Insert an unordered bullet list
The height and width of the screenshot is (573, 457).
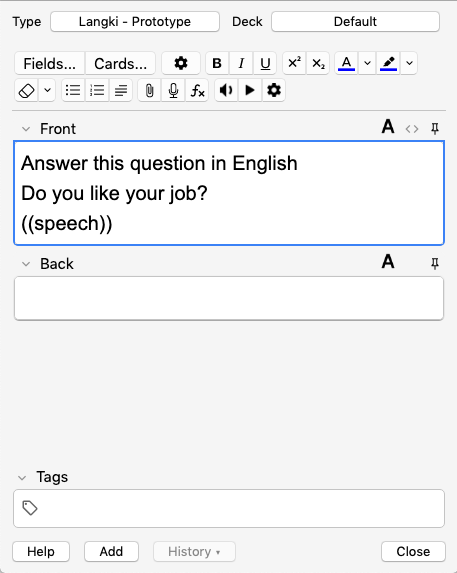pos(73,90)
